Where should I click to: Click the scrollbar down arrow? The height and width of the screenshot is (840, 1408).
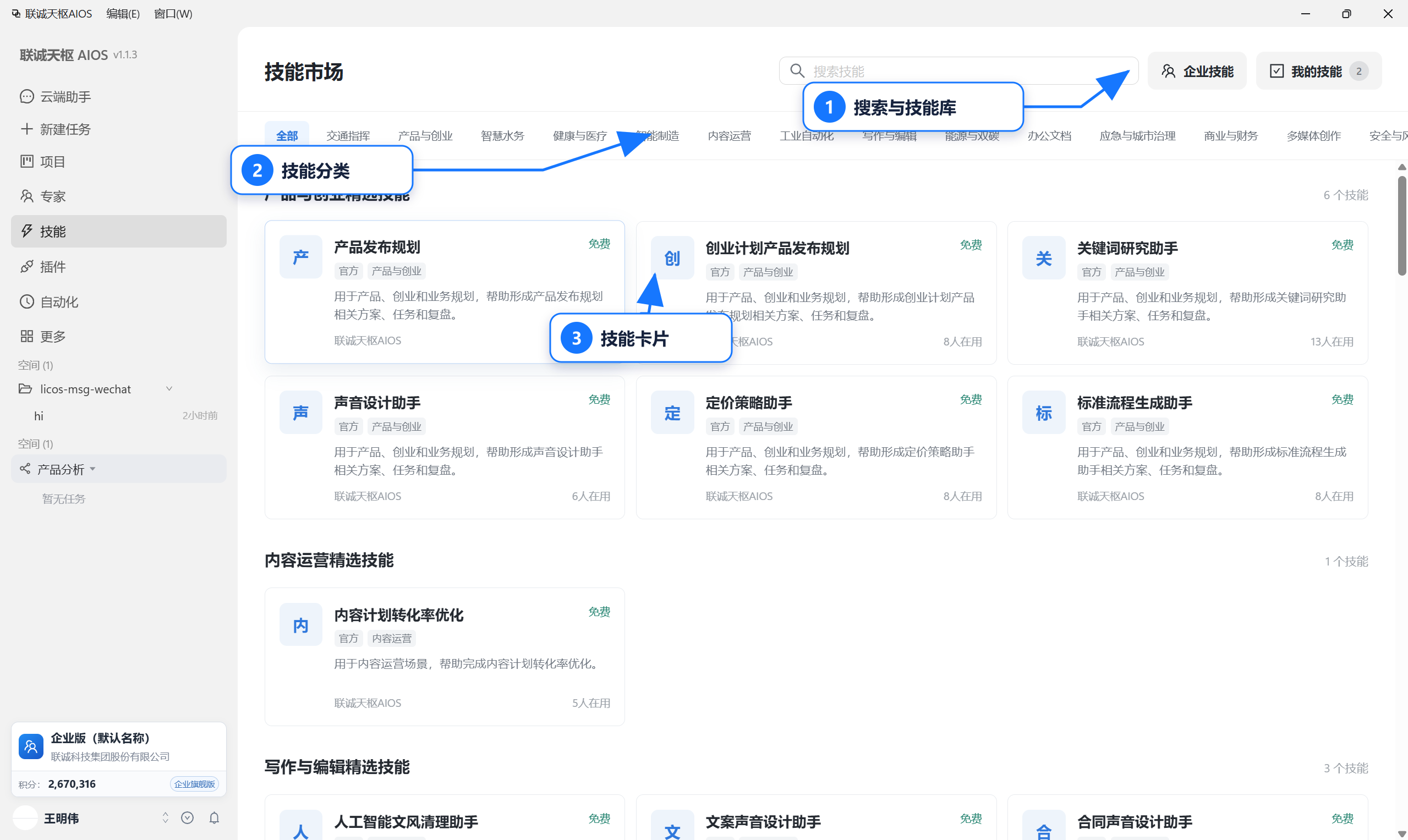pyautogui.click(x=1402, y=834)
